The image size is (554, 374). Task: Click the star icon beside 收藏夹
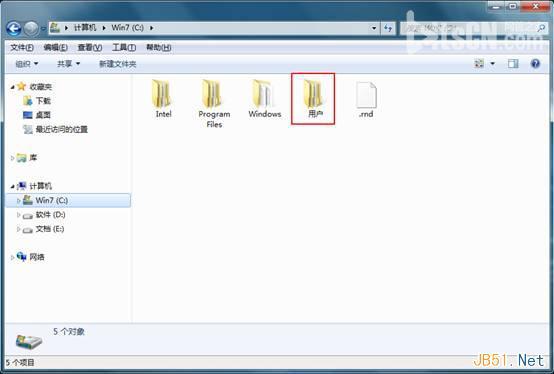tap(22, 87)
